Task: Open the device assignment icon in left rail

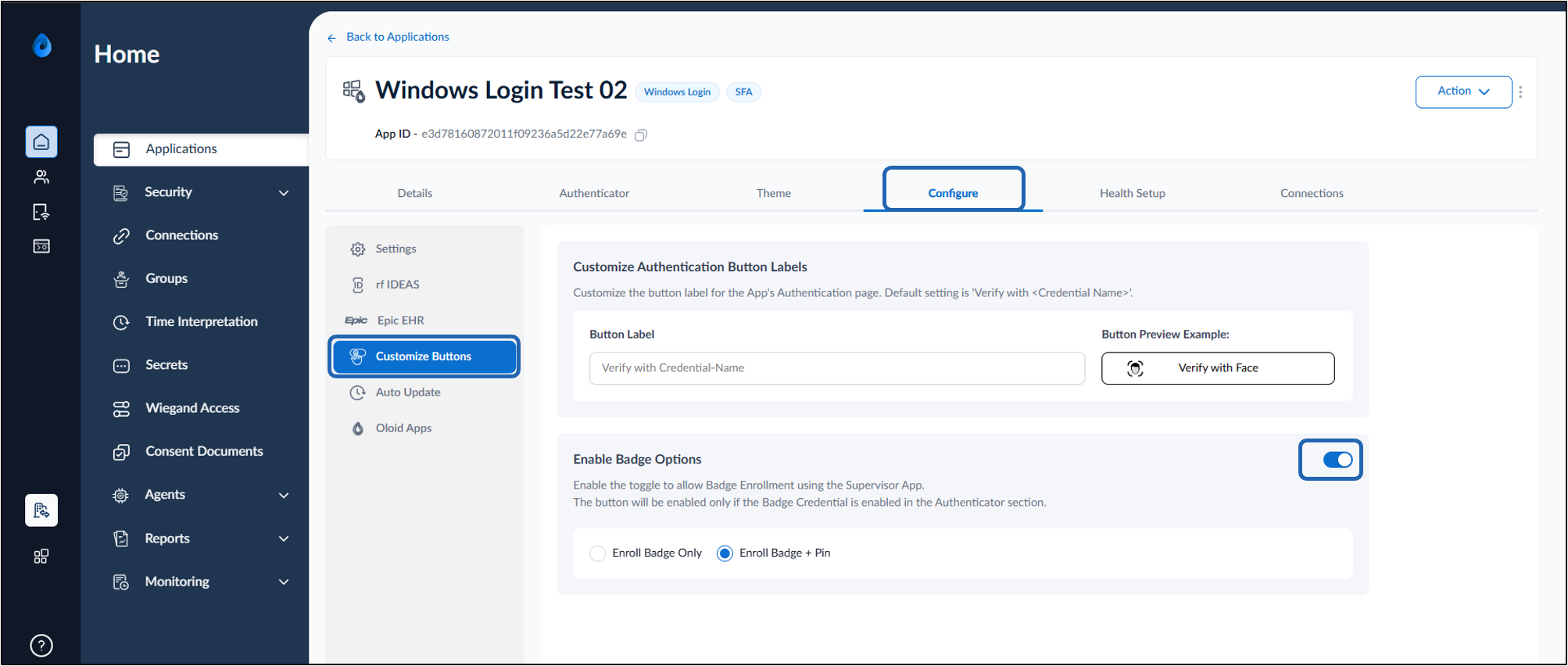Action: click(41, 212)
